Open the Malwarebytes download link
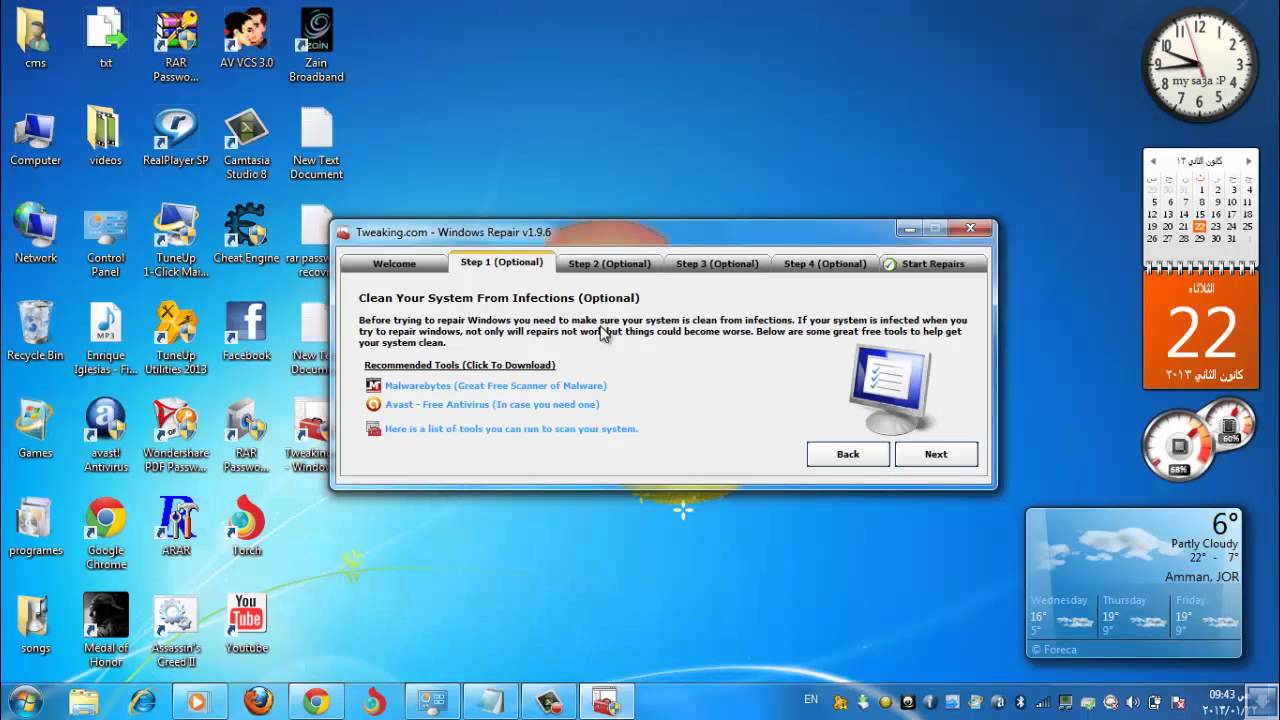 point(496,385)
